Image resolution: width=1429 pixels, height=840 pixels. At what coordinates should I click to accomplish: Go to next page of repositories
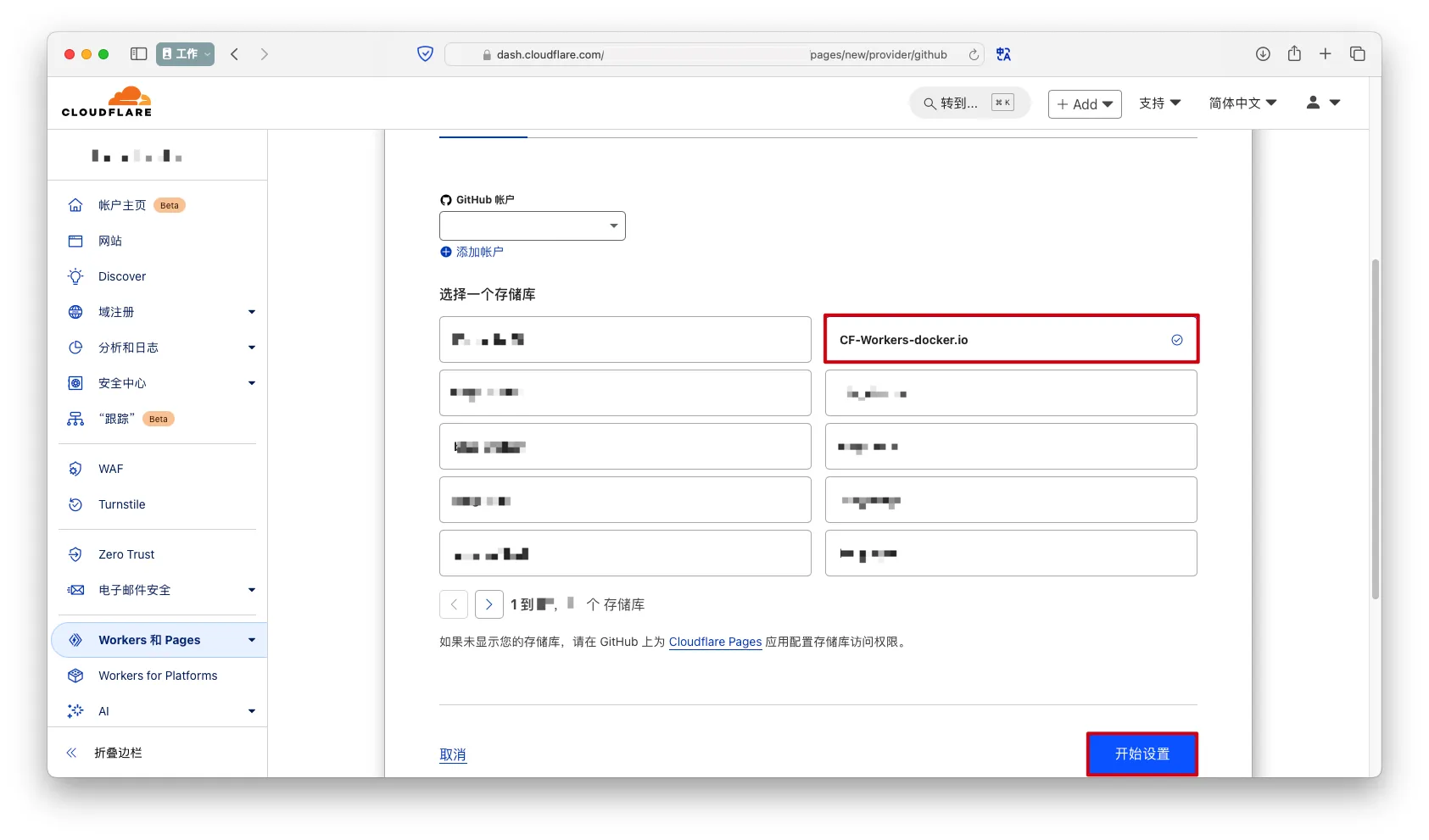coord(489,604)
